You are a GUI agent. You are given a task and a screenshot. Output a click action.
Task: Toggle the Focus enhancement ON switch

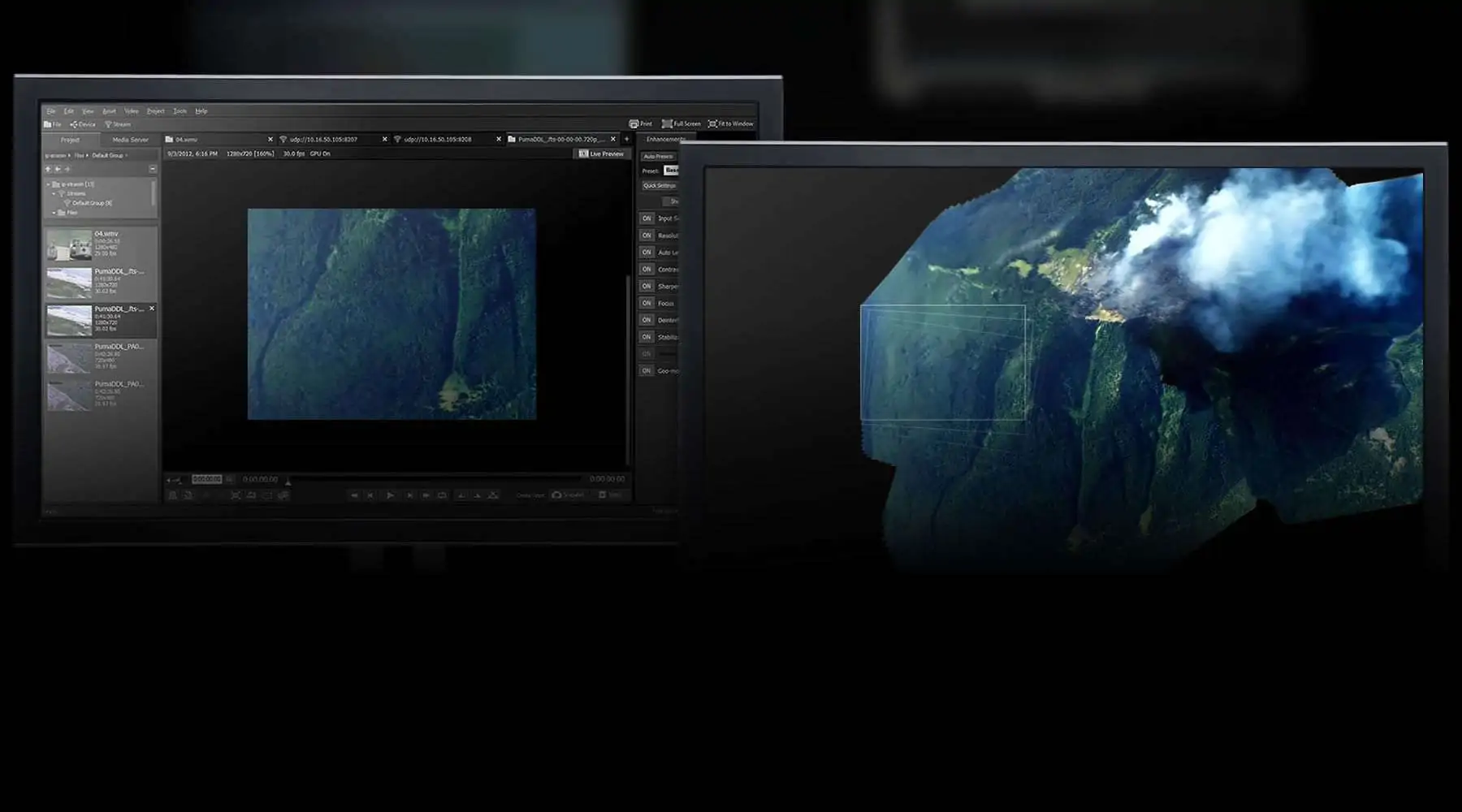coord(647,303)
